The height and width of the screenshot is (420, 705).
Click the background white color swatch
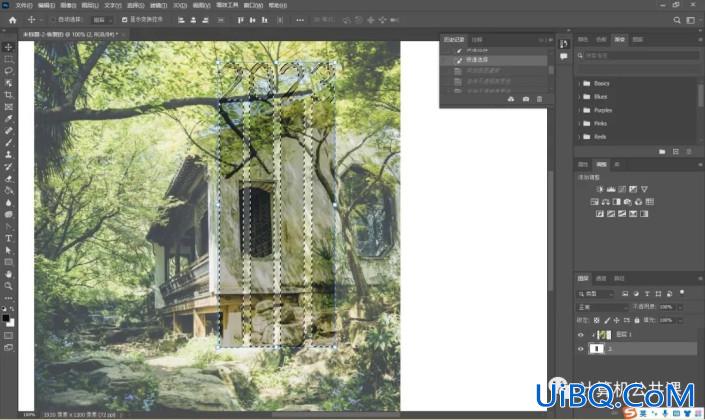[11, 323]
